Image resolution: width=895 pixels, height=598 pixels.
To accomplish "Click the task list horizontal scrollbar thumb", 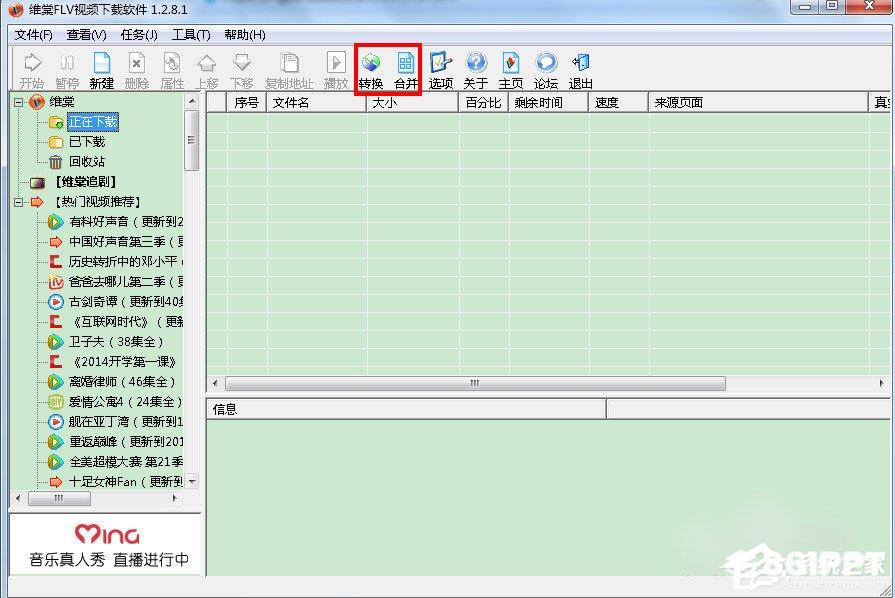I will tap(475, 383).
